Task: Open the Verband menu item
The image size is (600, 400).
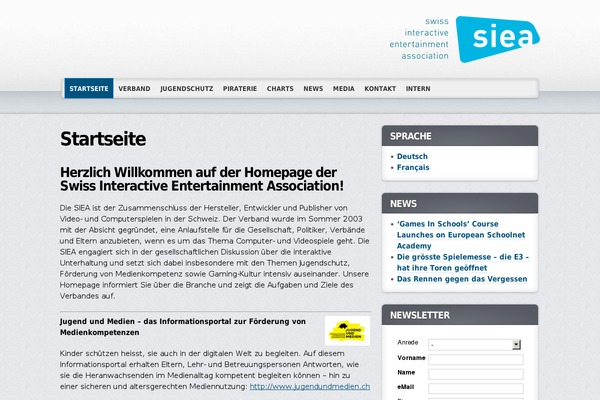Action: tap(134, 88)
